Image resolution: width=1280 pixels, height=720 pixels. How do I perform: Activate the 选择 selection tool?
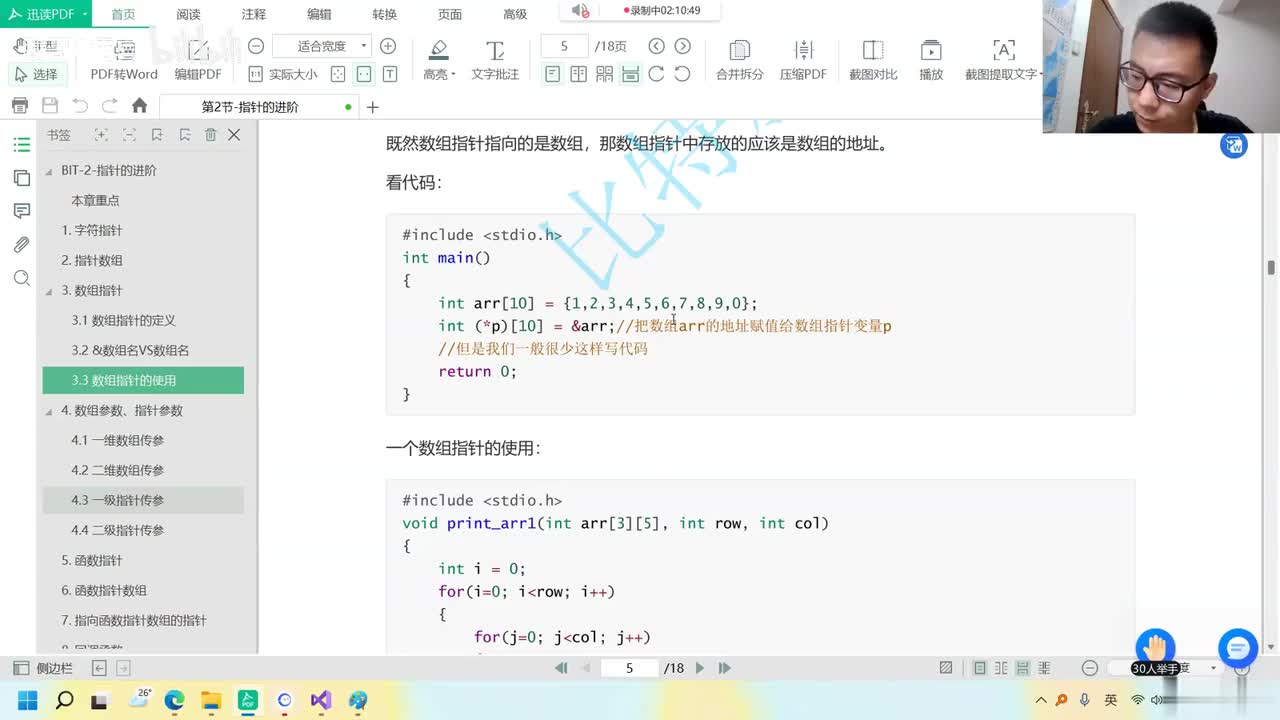(37, 74)
